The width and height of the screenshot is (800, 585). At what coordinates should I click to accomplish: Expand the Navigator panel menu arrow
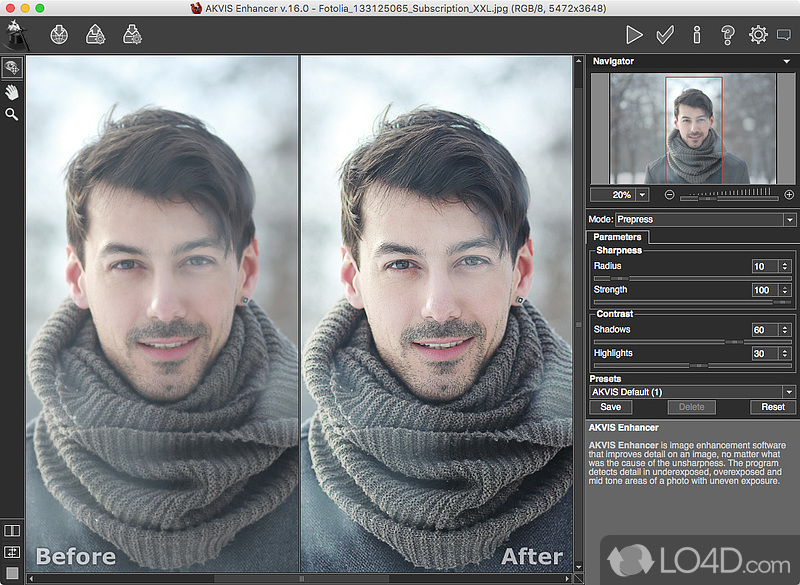tap(785, 61)
